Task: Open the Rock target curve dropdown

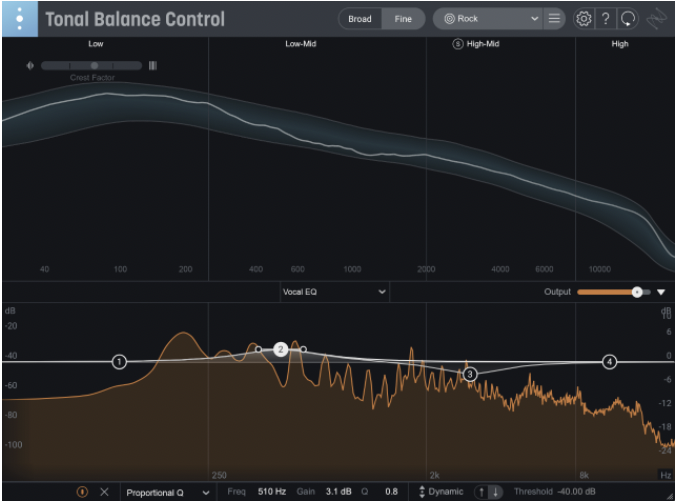Action: coord(488,19)
